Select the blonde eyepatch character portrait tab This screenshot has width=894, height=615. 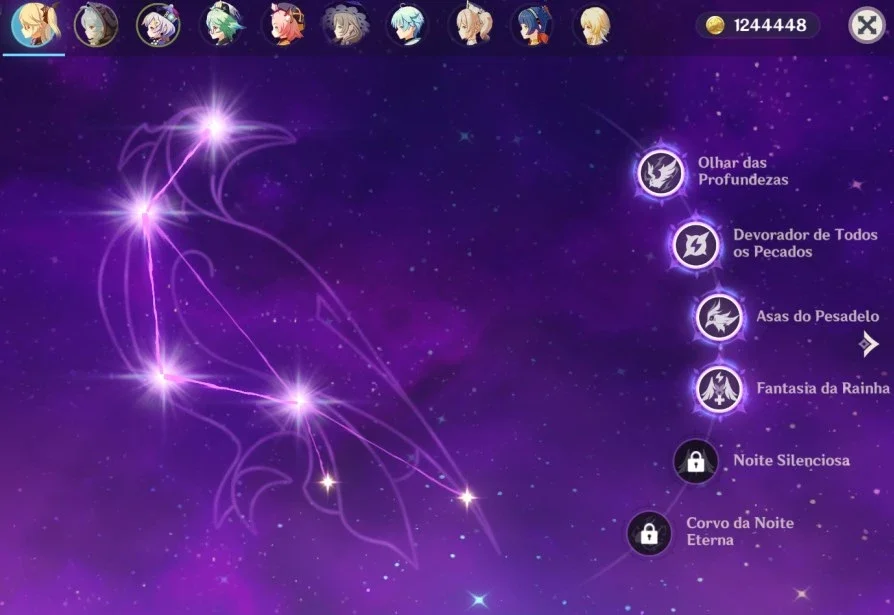click(x=35, y=25)
